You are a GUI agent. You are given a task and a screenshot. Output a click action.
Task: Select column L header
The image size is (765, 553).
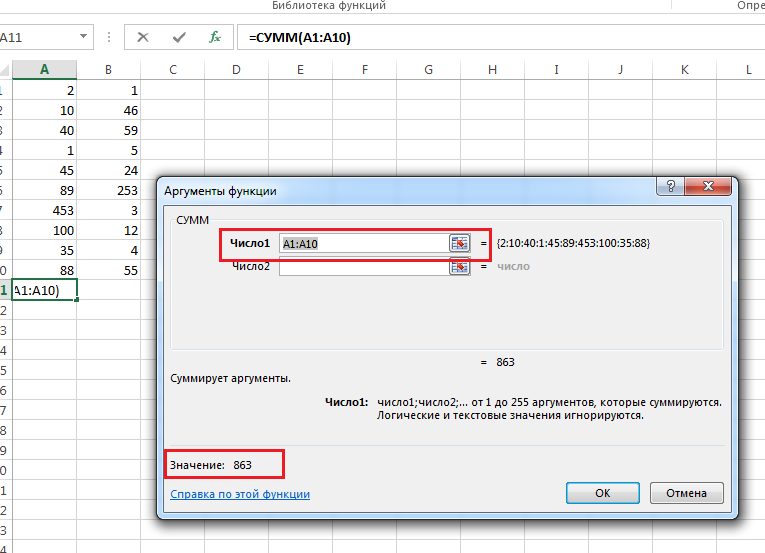tap(748, 69)
